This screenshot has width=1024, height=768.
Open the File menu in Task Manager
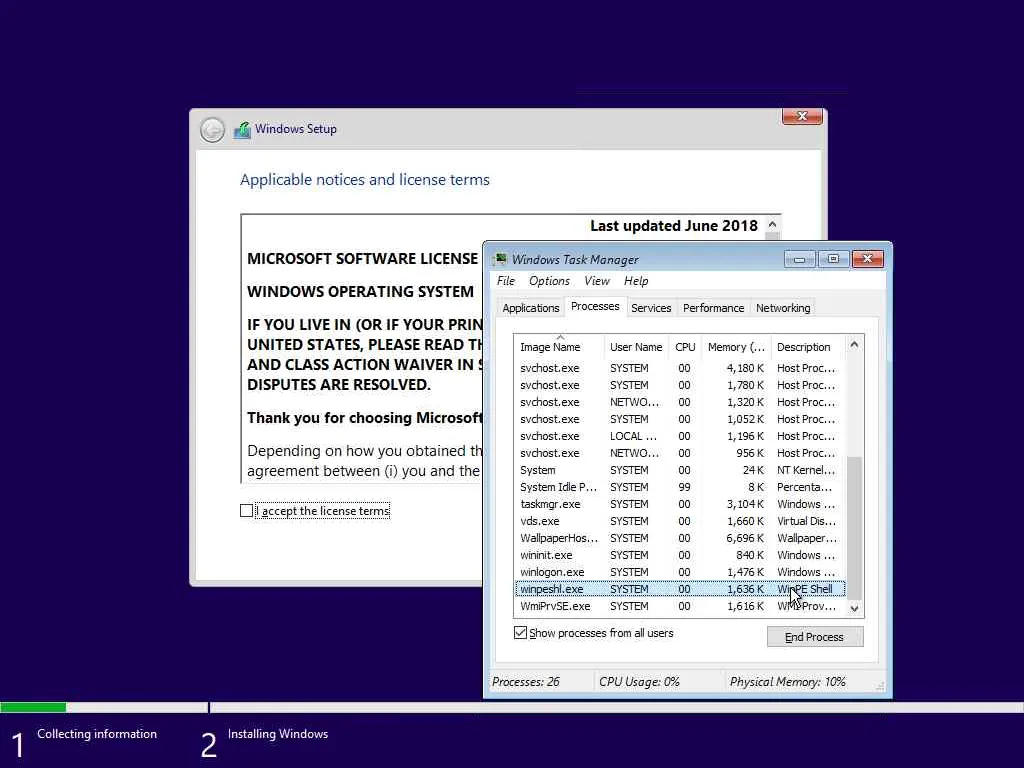(505, 281)
